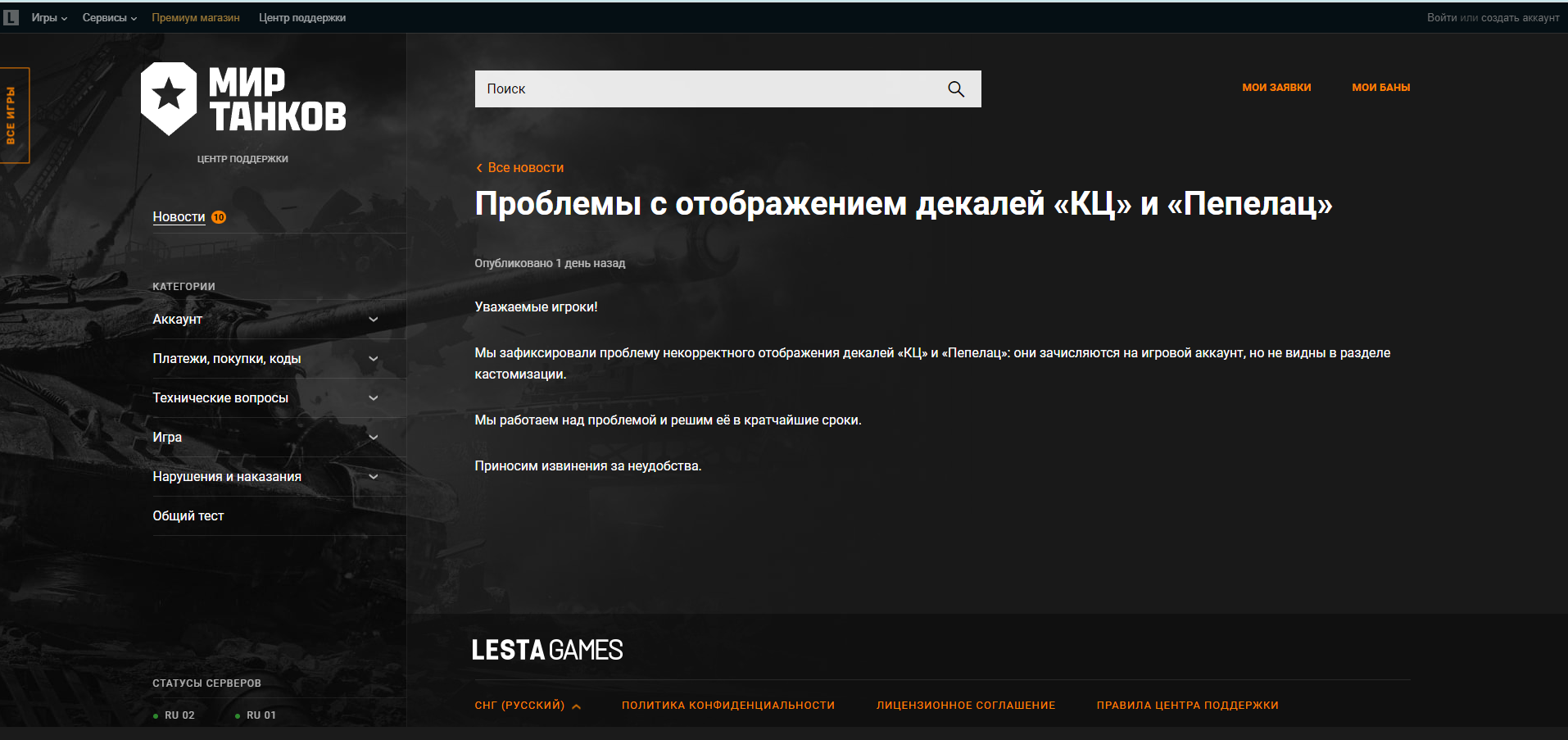Image resolution: width=1568 pixels, height=740 pixels.
Task: Click the Мир Танков logo
Action: [243, 99]
